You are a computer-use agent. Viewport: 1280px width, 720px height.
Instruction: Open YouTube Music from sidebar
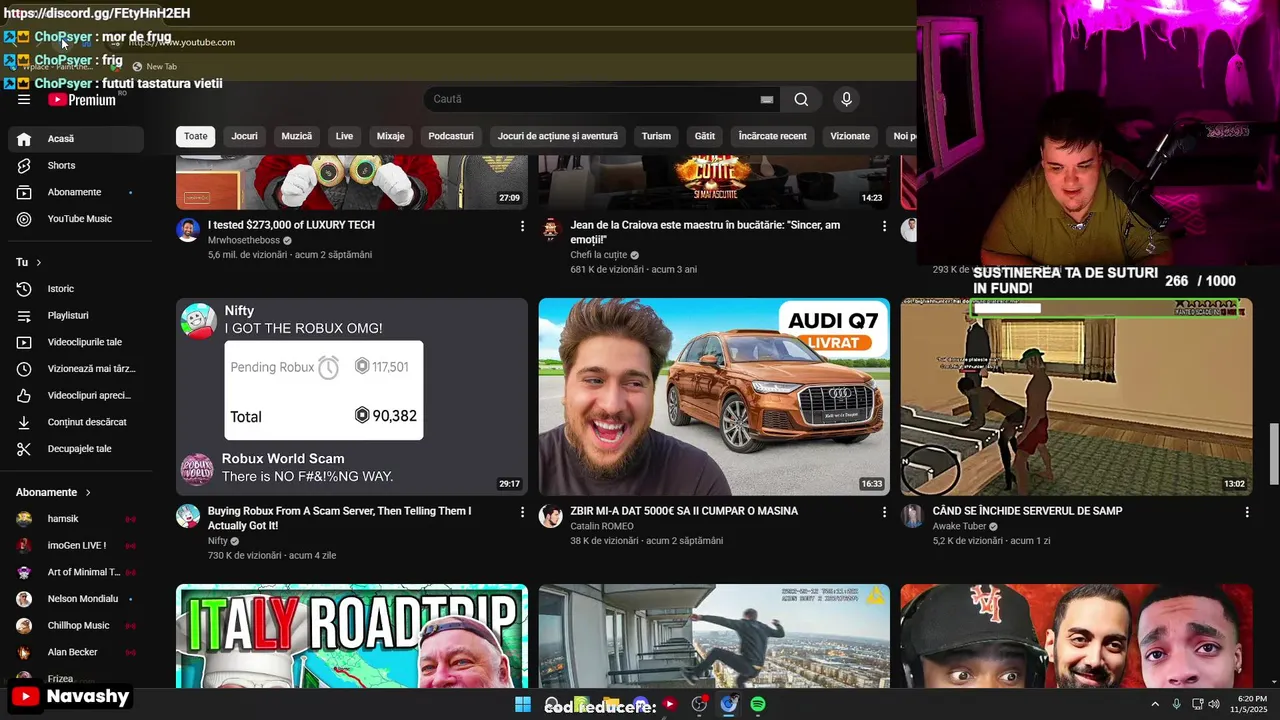click(x=76, y=219)
